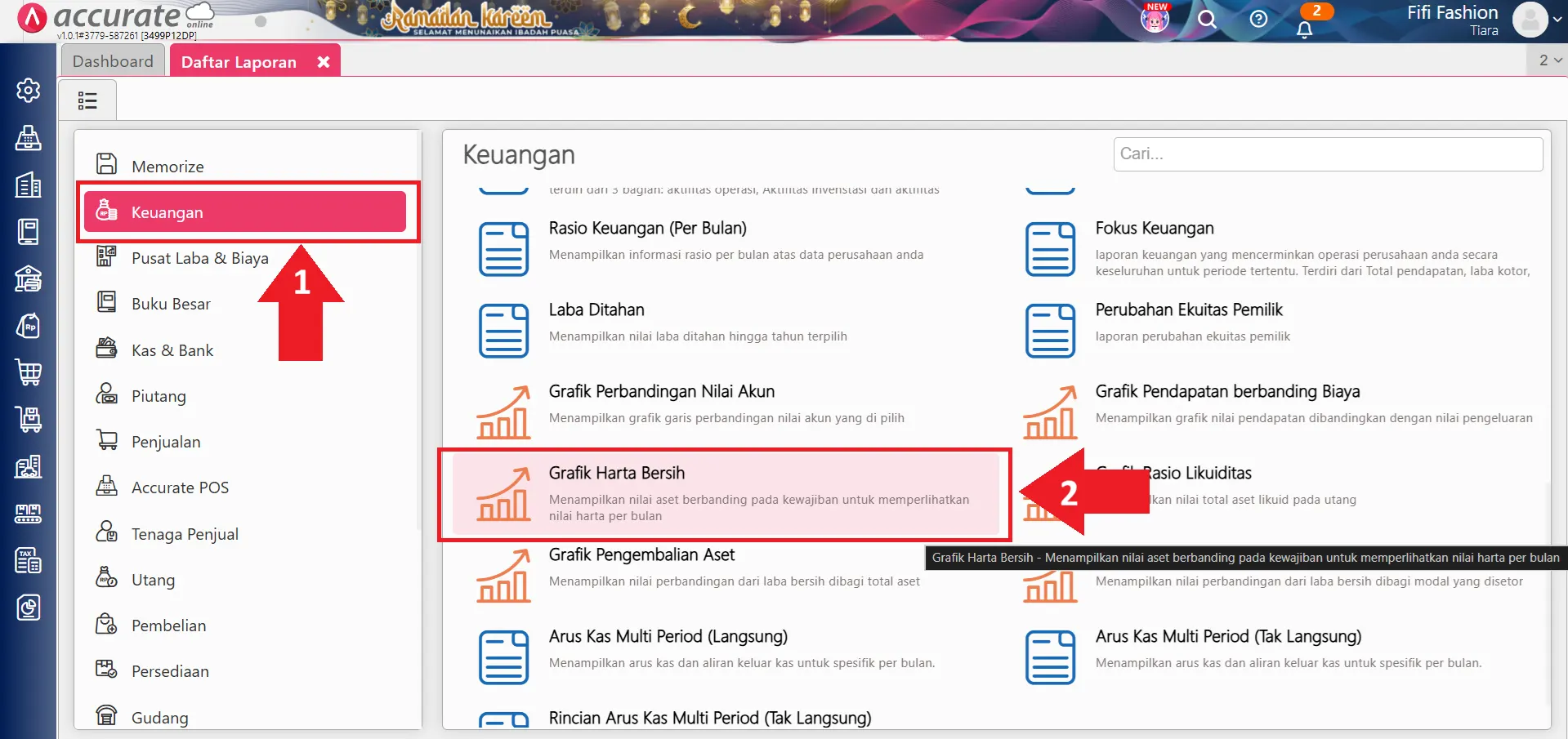
Task: Open the Grafik Harta Bersih report
Action: (616, 472)
